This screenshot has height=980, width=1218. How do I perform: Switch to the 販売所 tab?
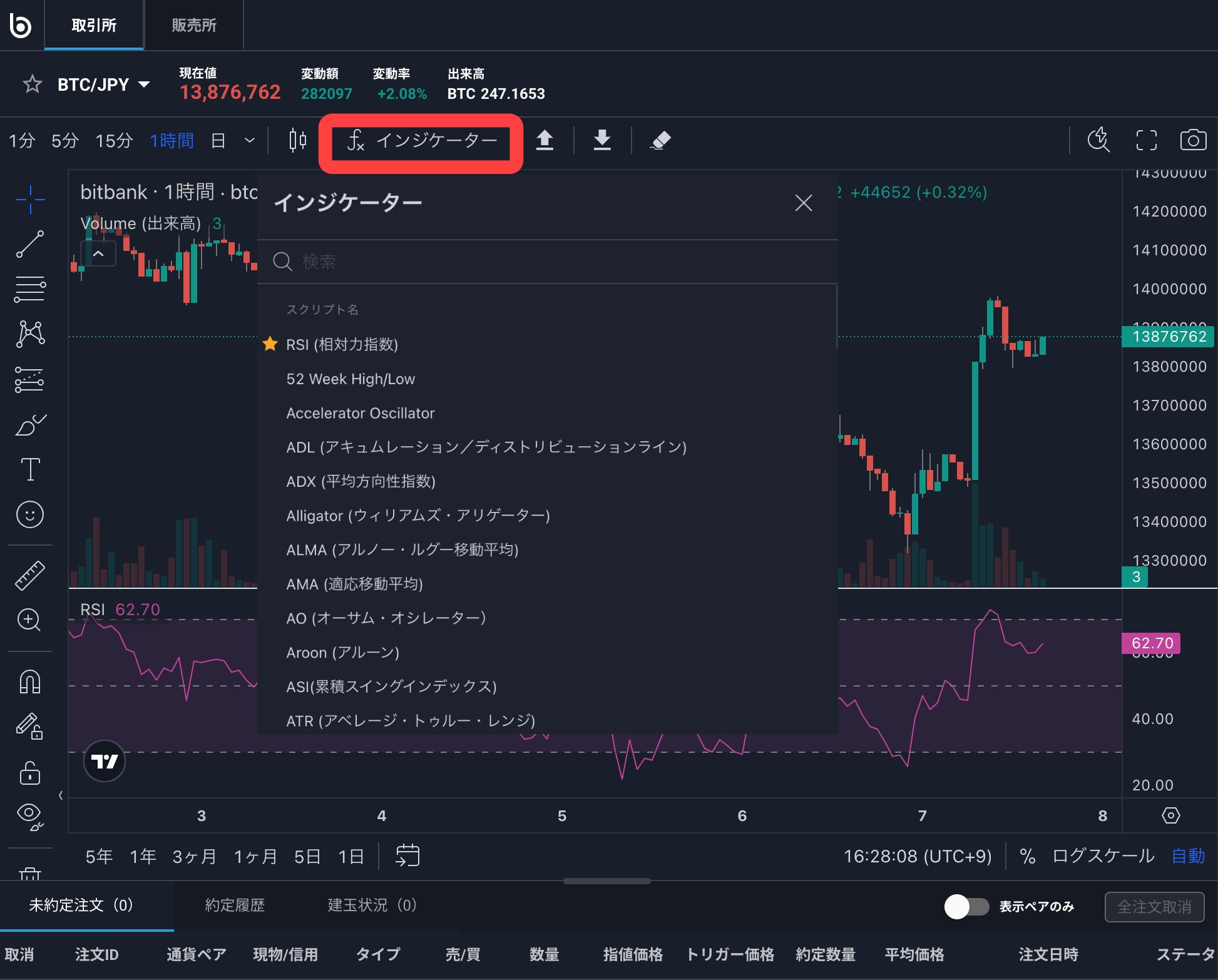(194, 25)
